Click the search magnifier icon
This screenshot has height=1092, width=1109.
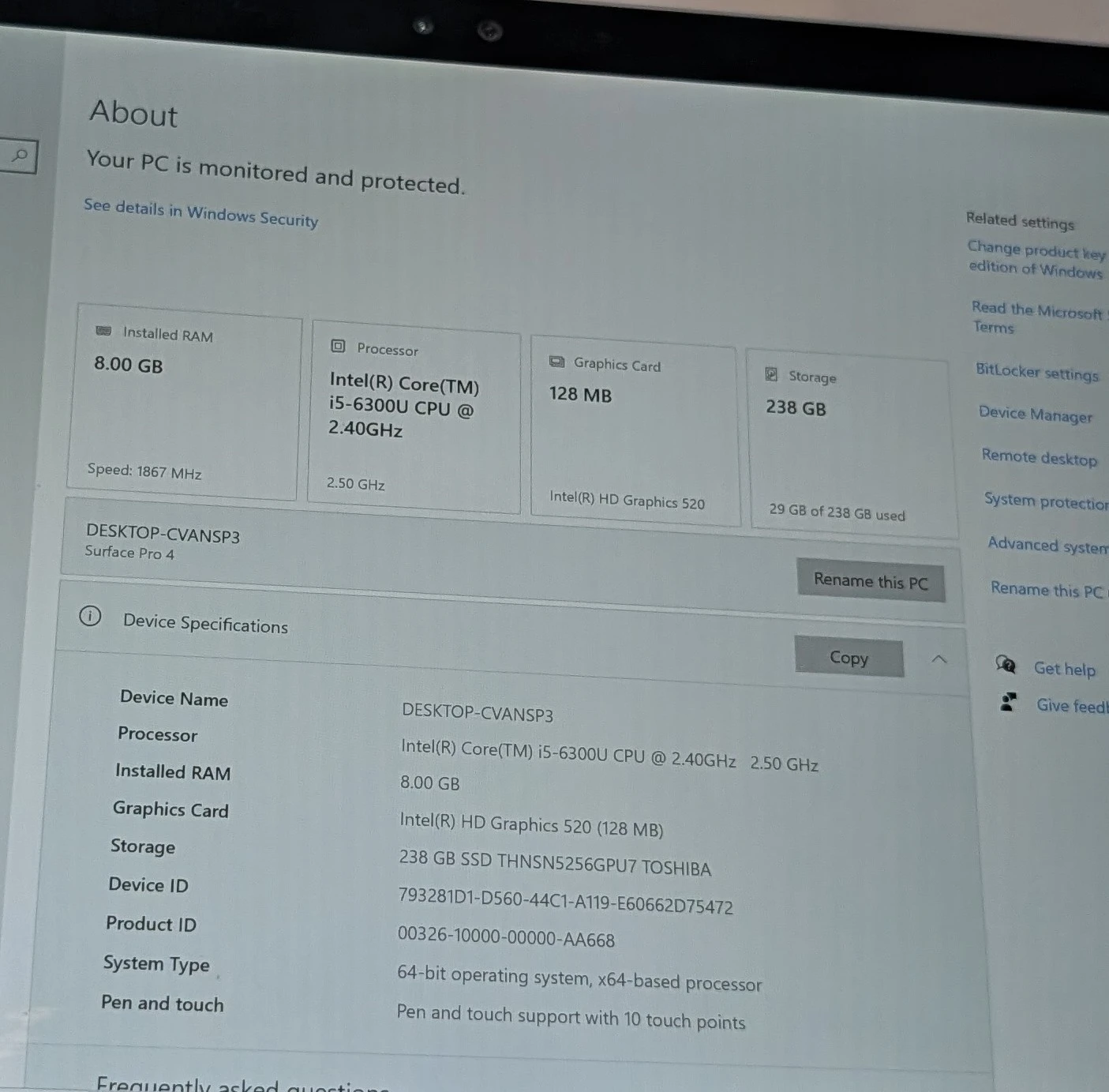tap(21, 155)
